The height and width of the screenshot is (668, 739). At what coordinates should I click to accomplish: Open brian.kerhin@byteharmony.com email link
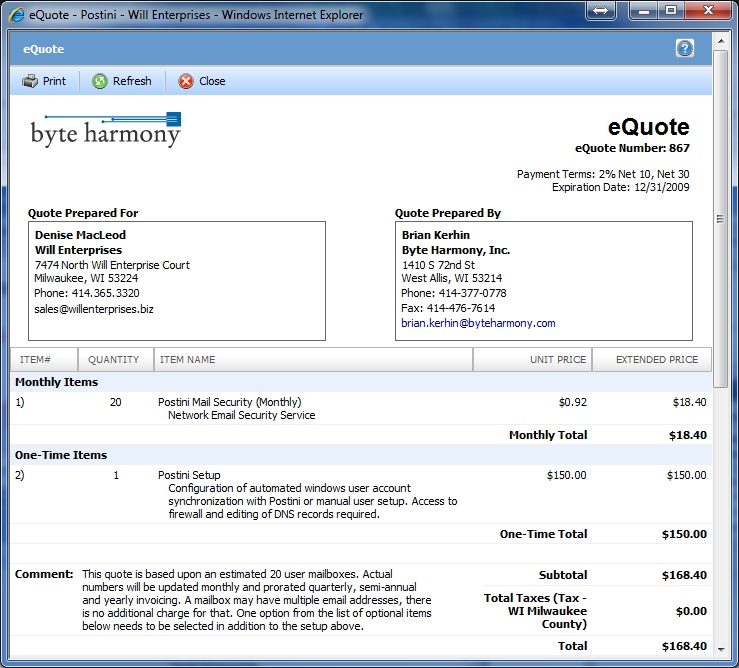(x=478, y=323)
